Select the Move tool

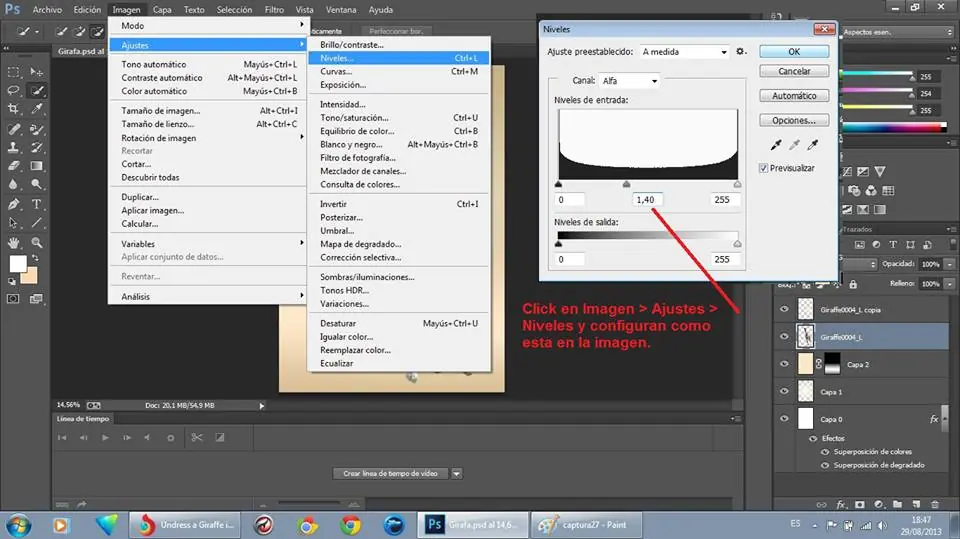coord(37,72)
